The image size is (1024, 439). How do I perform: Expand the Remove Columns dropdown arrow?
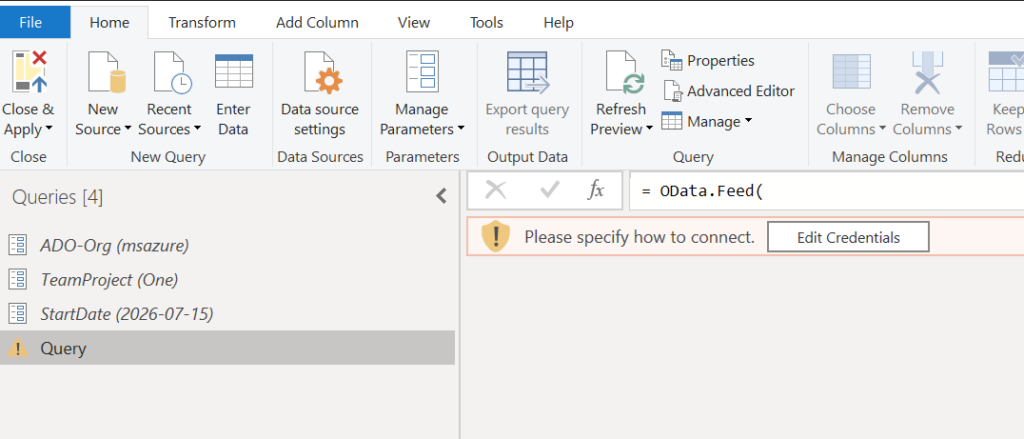pos(959,129)
